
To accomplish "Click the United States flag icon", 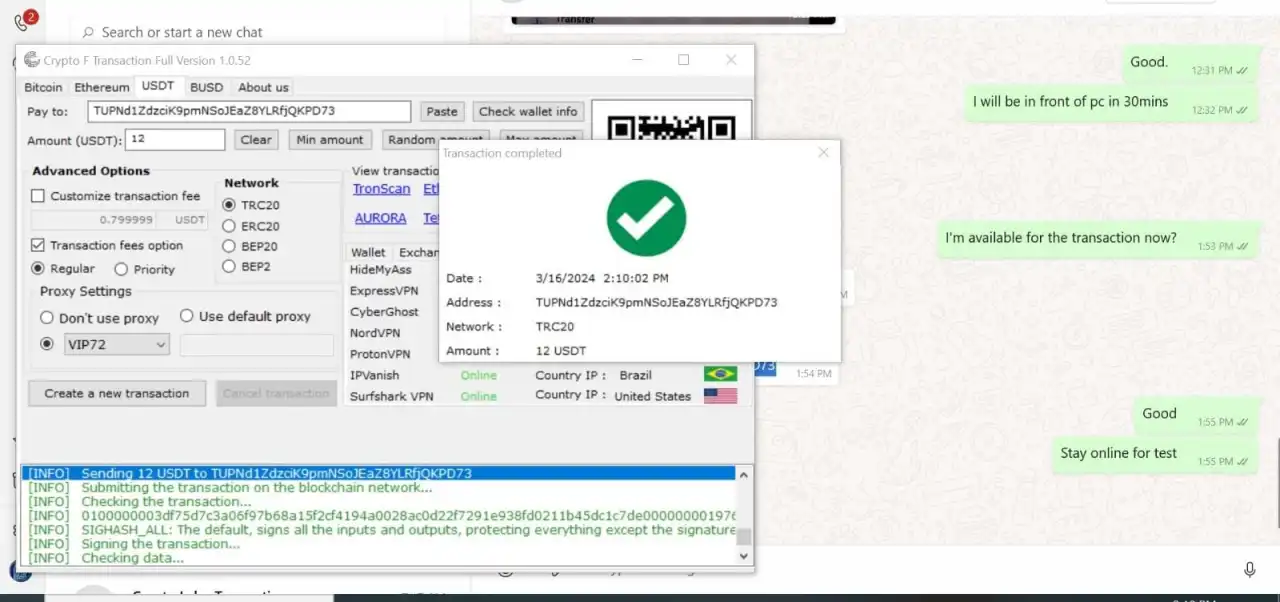I will click(720, 396).
